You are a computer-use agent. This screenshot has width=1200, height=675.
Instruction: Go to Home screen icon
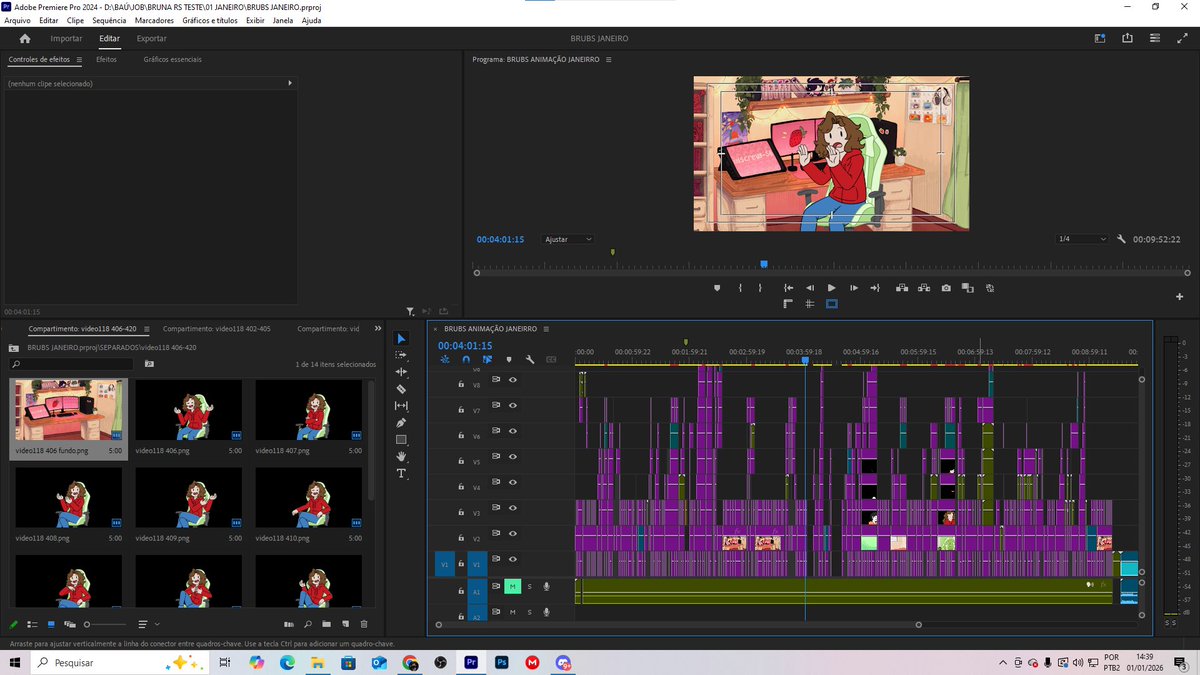coord(25,38)
